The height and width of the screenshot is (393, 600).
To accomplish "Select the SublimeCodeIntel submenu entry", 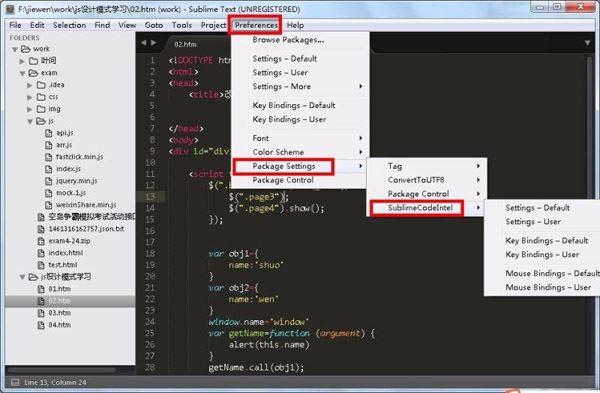I will (427, 208).
